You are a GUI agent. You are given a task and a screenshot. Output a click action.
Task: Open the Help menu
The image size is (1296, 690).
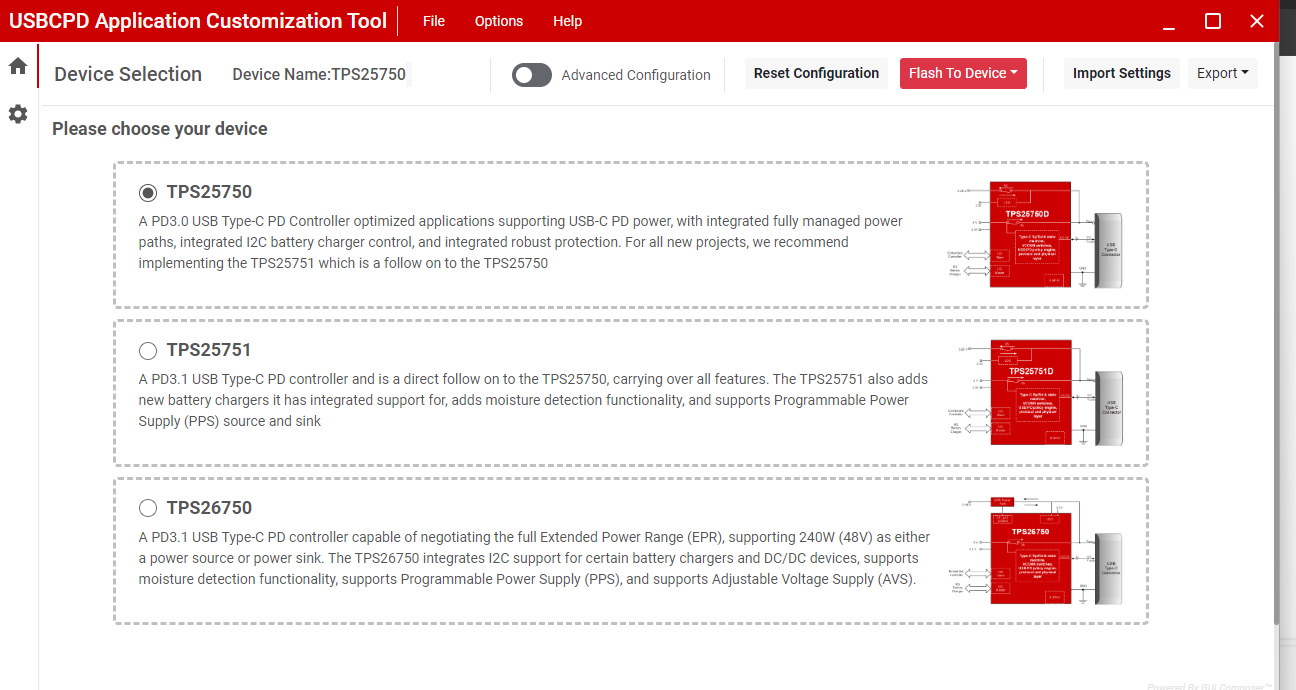coord(567,21)
